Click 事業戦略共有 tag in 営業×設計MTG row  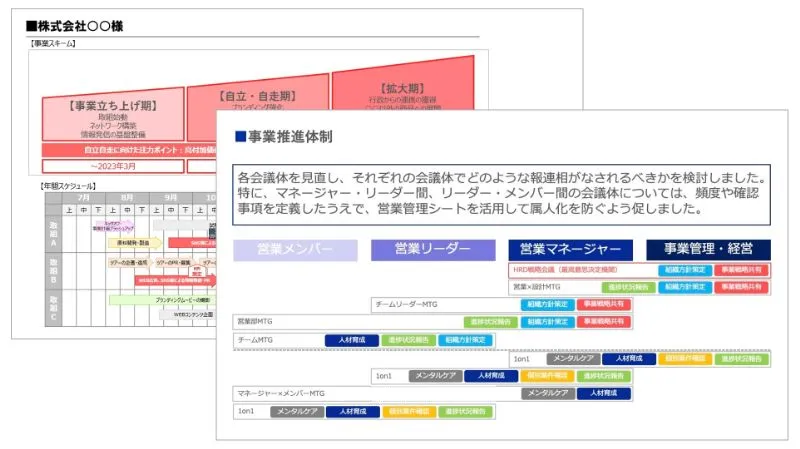pyautogui.click(x=741, y=287)
